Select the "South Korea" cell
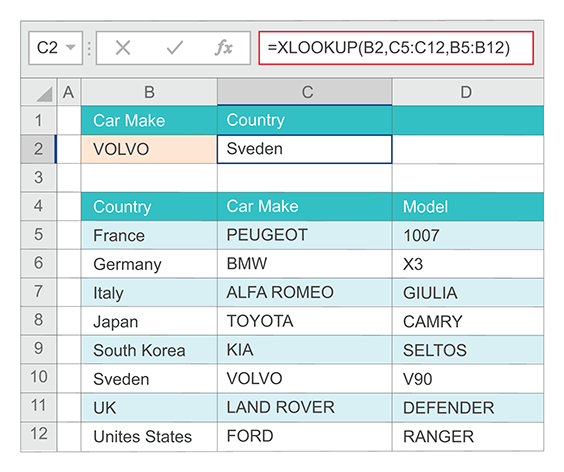The height and width of the screenshot is (472, 564). [149, 349]
